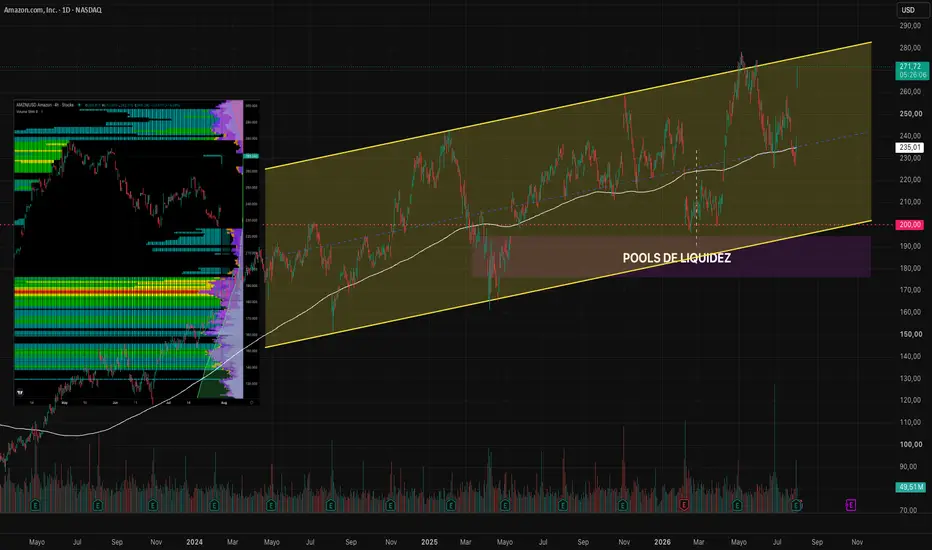Click the 120,00 price axis label
The image size is (932, 550).
(x=910, y=400)
